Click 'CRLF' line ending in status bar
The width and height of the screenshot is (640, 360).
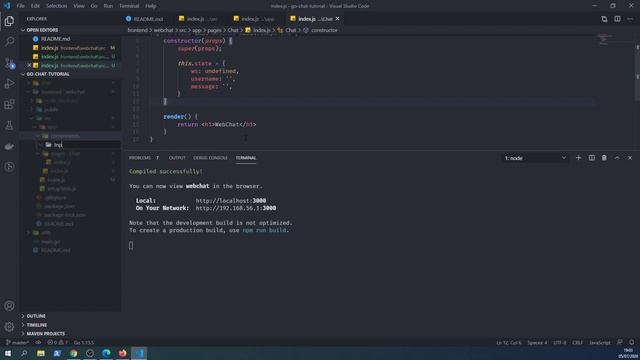pyautogui.click(x=577, y=342)
